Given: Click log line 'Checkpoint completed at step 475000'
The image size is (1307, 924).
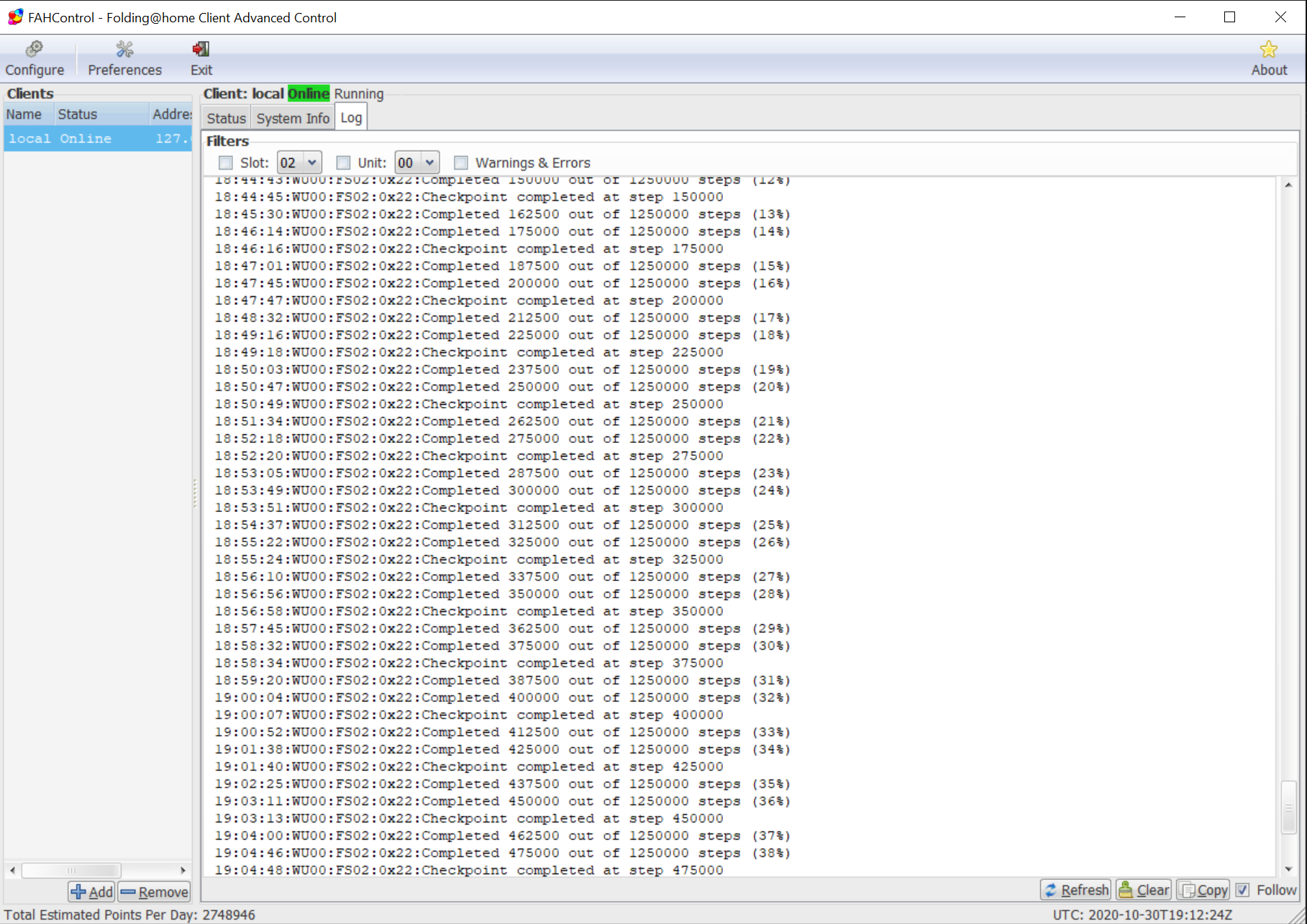Looking at the screenshot, I should pos(469,870).
